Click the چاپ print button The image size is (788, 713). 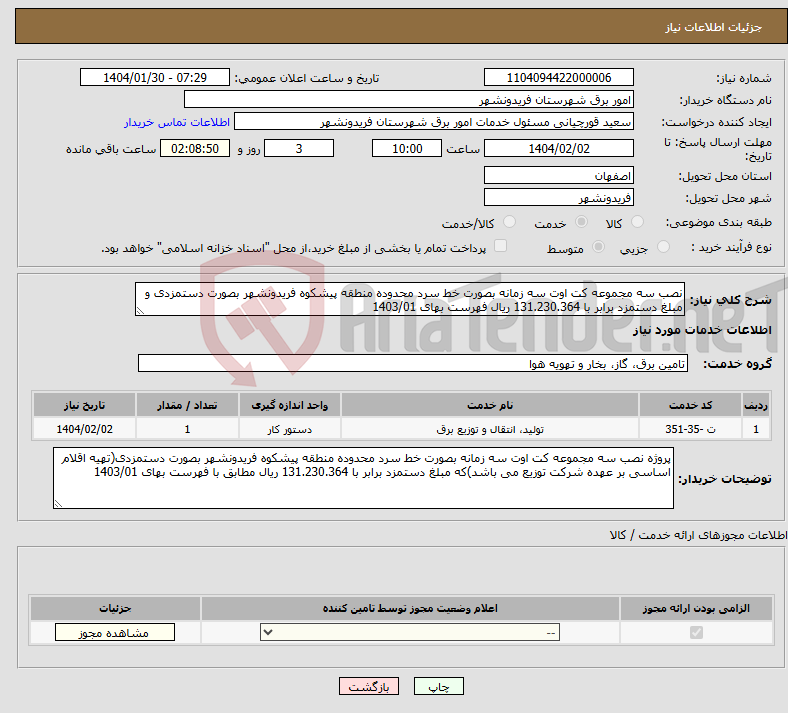[x=439, y=686]
